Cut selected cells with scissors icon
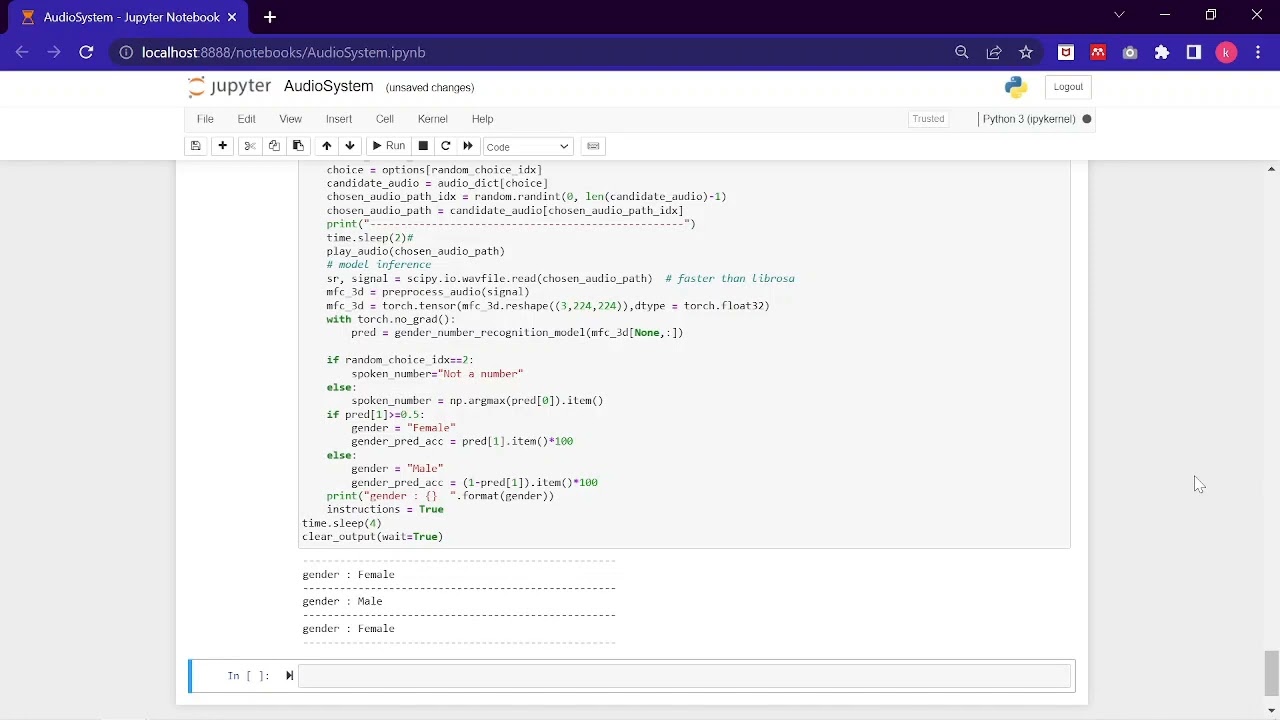Image resolution: width=1280 pixels, height=720 pixels. tap(250, 146)
